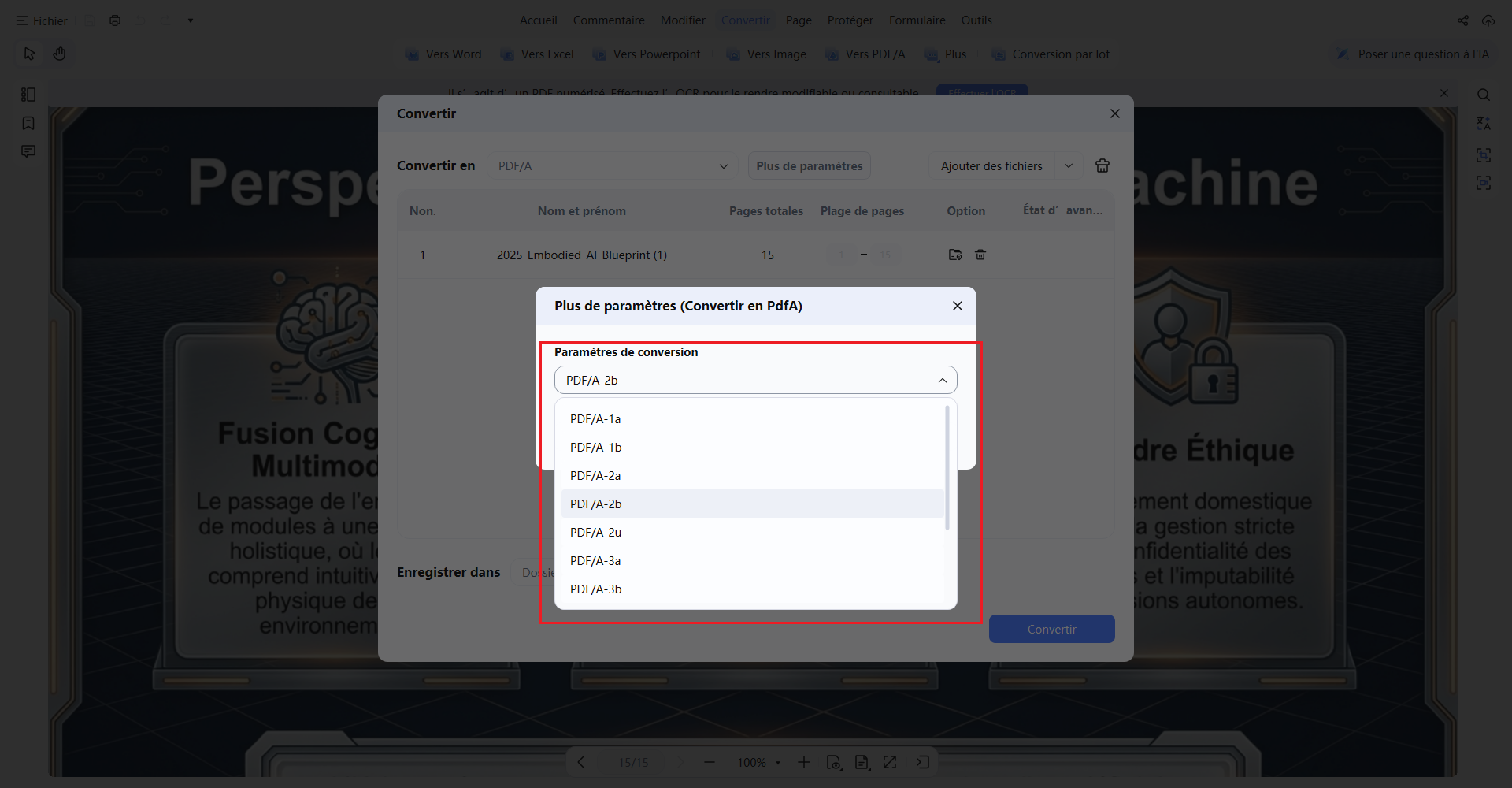Expand the Ajouter des fichiers arrow menu
Screen dimensions: 1512x788
(1069, 165)
